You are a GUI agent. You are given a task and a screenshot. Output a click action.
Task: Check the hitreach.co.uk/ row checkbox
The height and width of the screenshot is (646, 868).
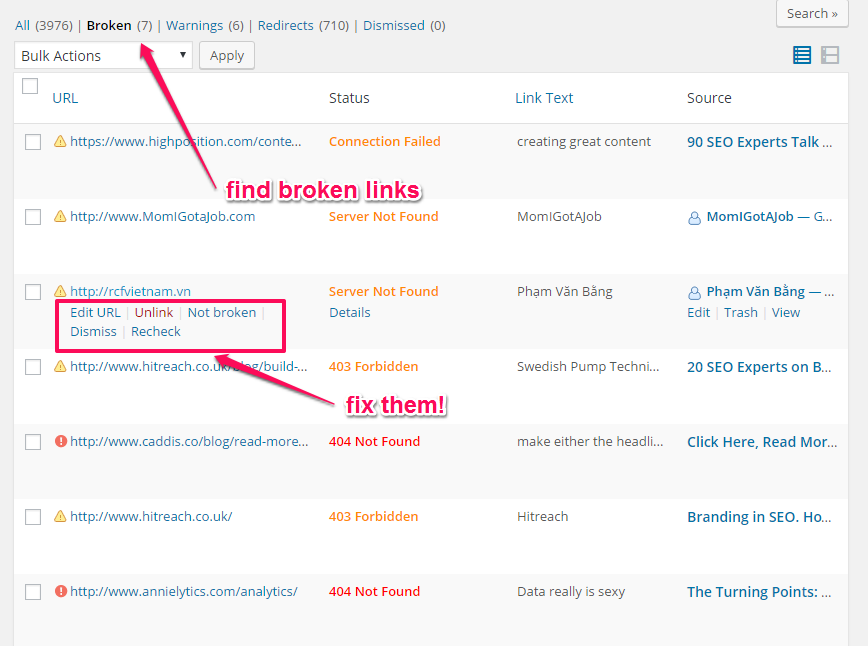(x=33, y=517)
